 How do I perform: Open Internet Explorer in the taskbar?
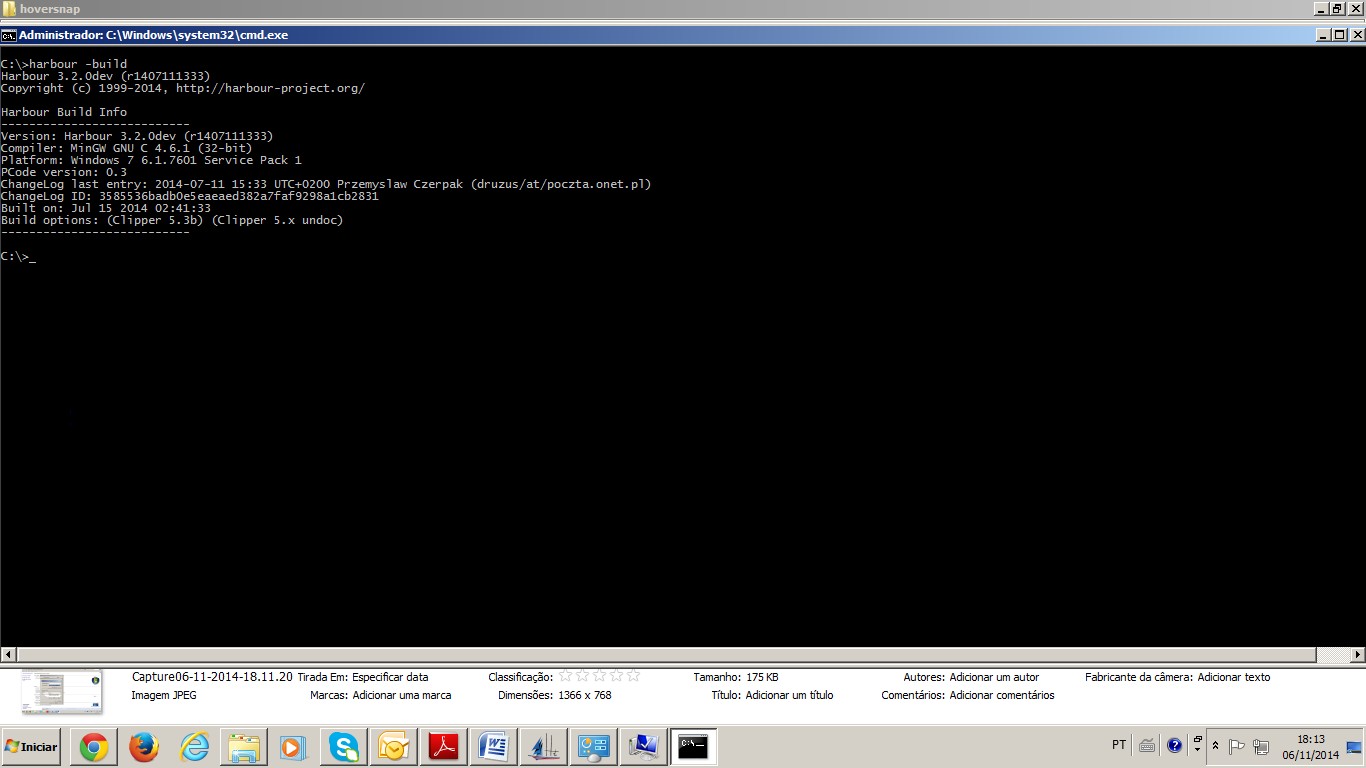click(194, 747)
